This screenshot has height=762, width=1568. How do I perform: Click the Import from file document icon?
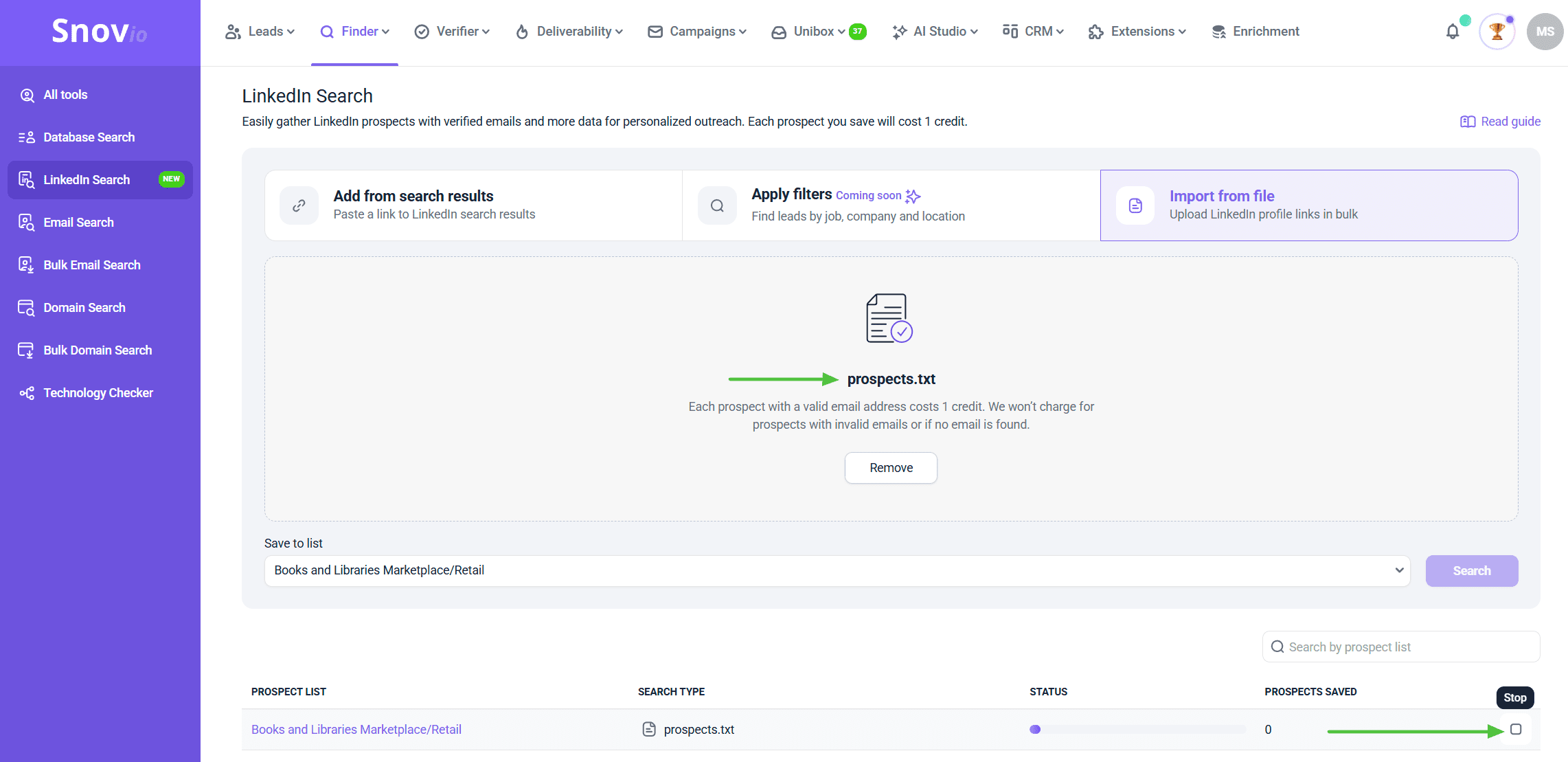[x=1135, y=205]
